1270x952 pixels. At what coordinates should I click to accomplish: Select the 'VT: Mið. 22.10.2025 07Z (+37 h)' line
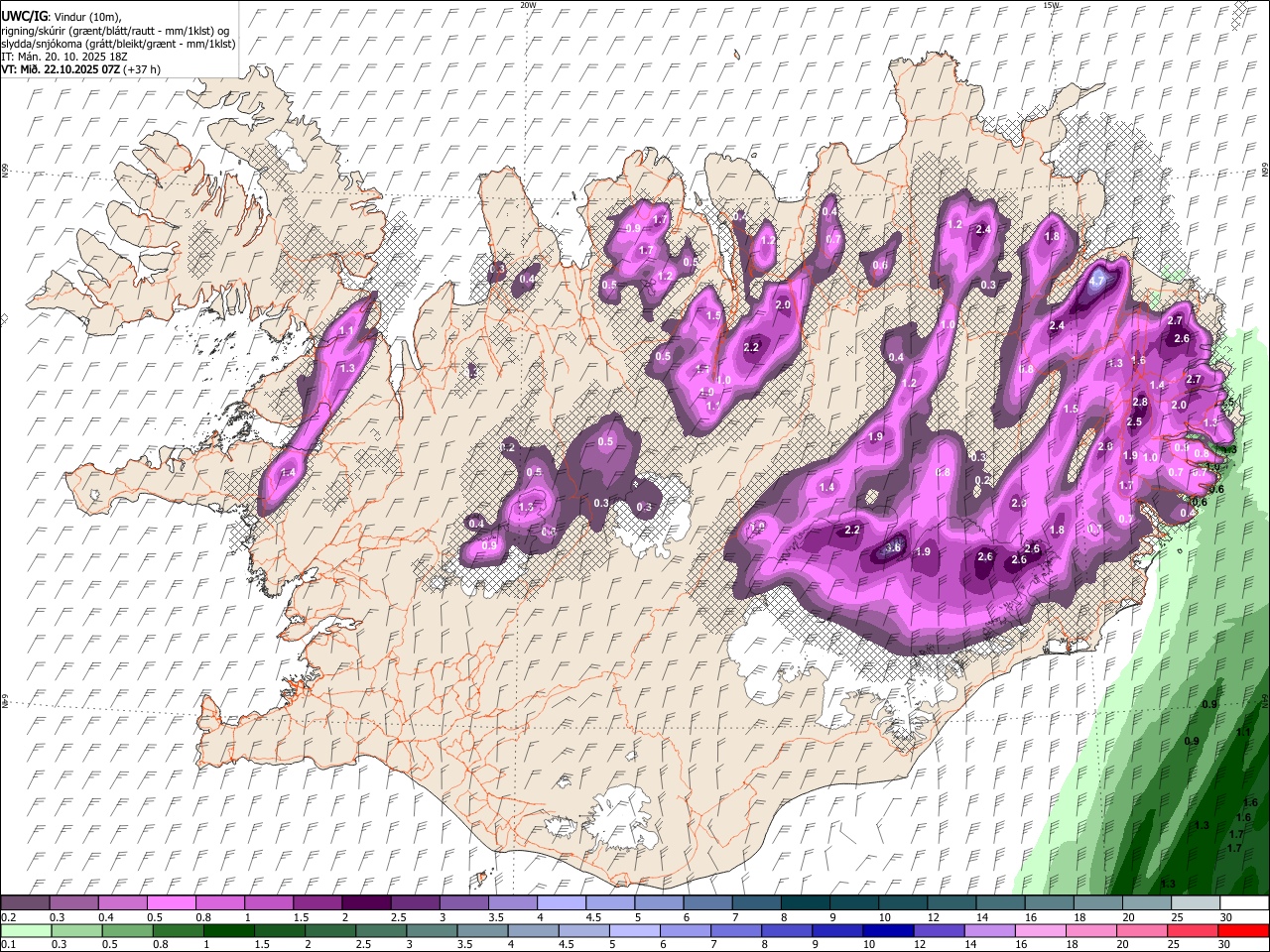(x=80, y=69)
